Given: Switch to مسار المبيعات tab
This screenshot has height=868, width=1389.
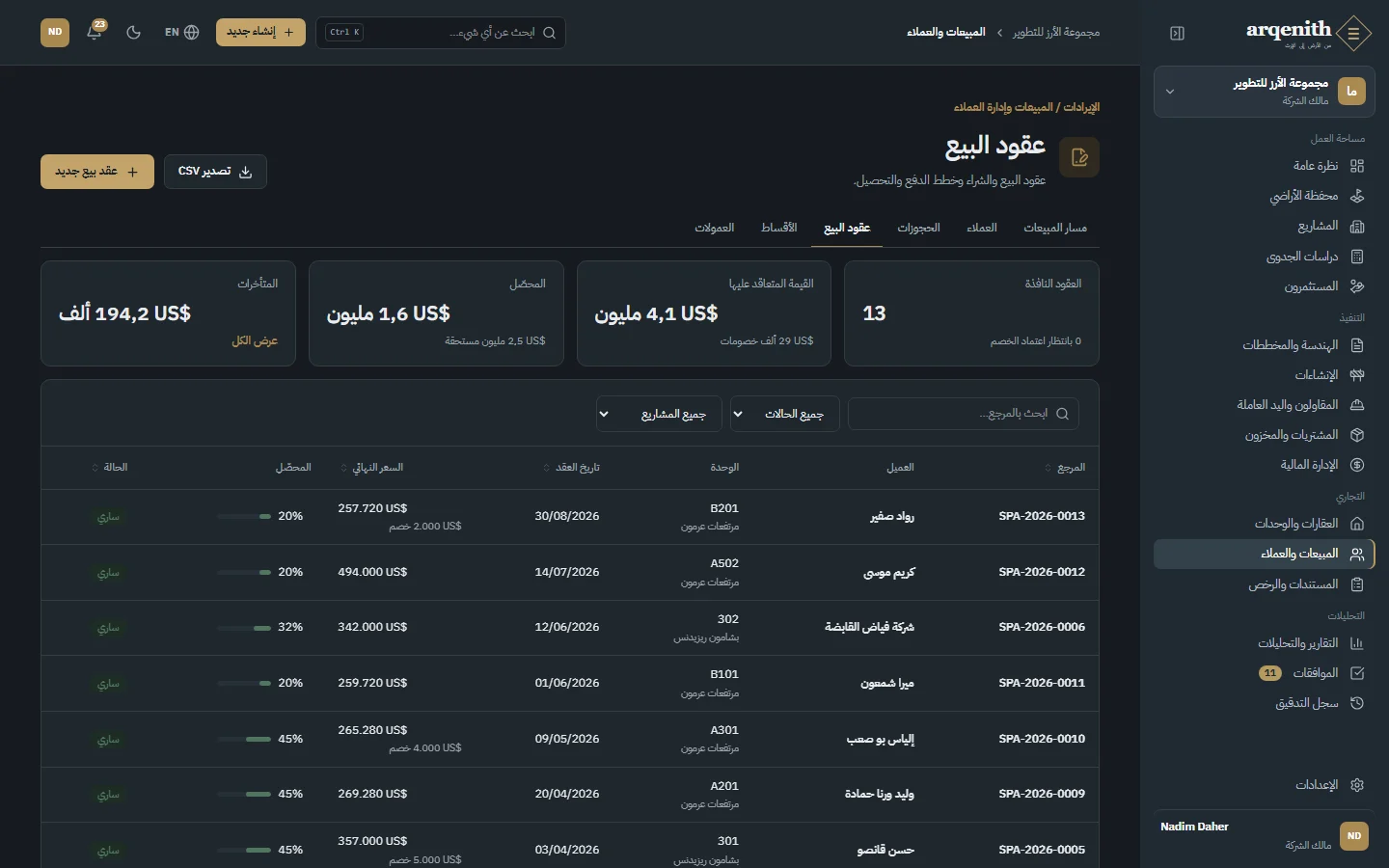Looking at the screenshot, I should tap(1055, 228).
